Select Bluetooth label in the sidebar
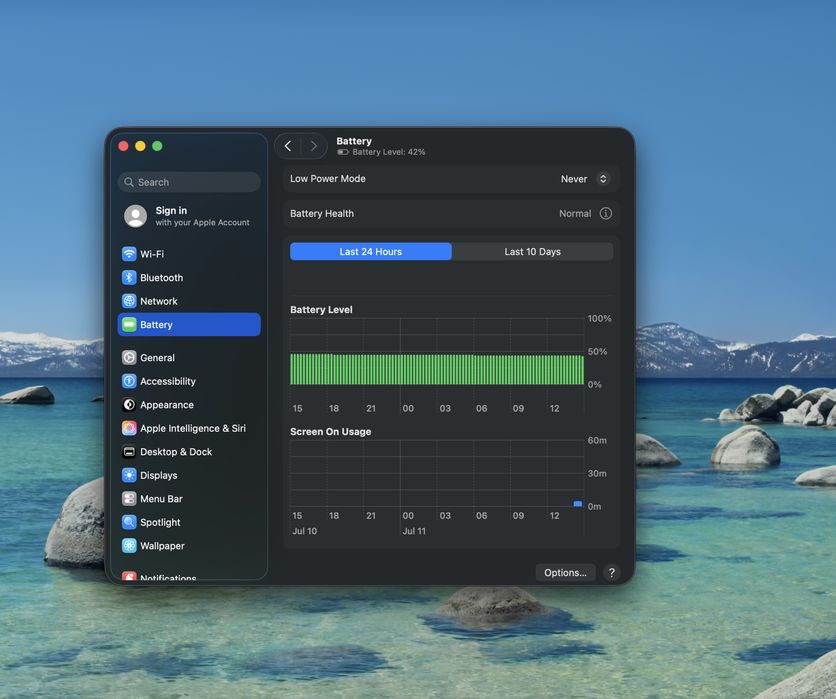 click(162, 277)
